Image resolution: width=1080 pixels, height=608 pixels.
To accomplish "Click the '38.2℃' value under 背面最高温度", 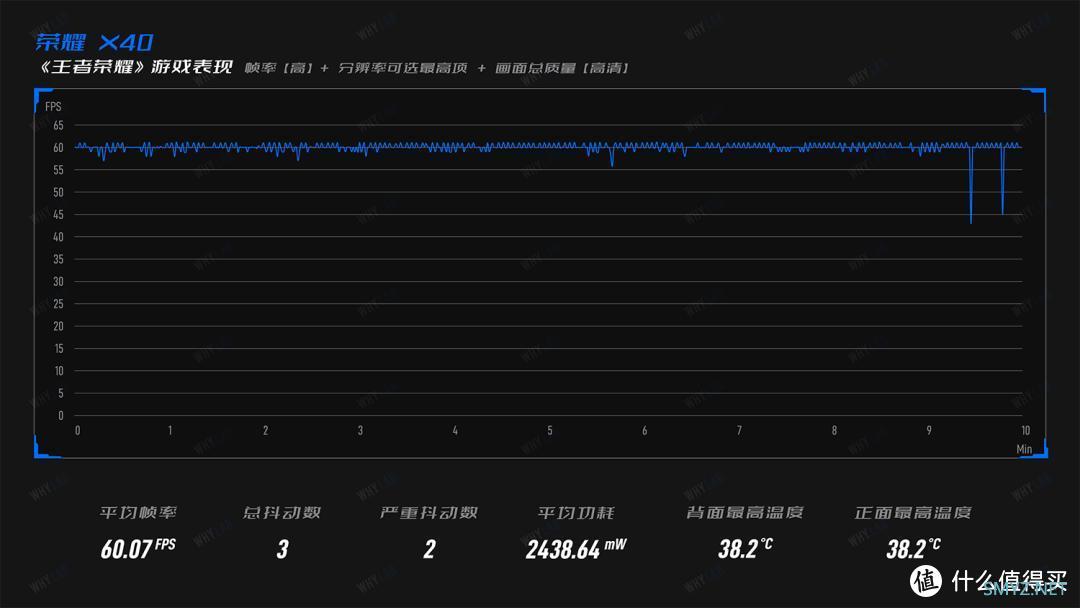I will coord(745,549).
